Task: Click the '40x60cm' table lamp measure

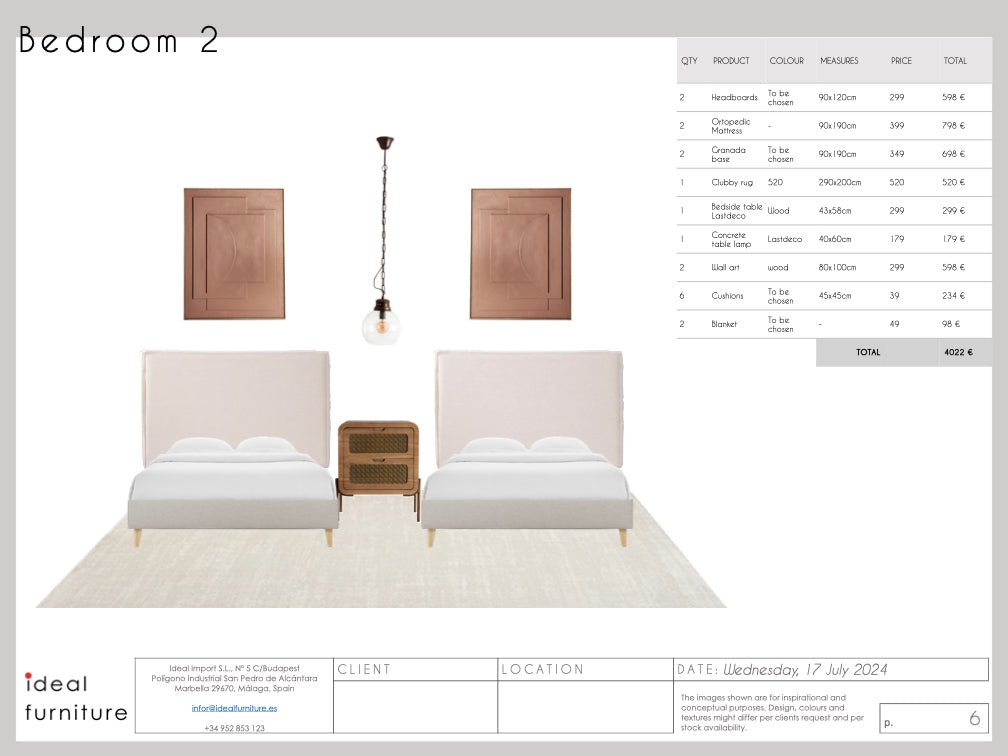Action: (834, 239)
